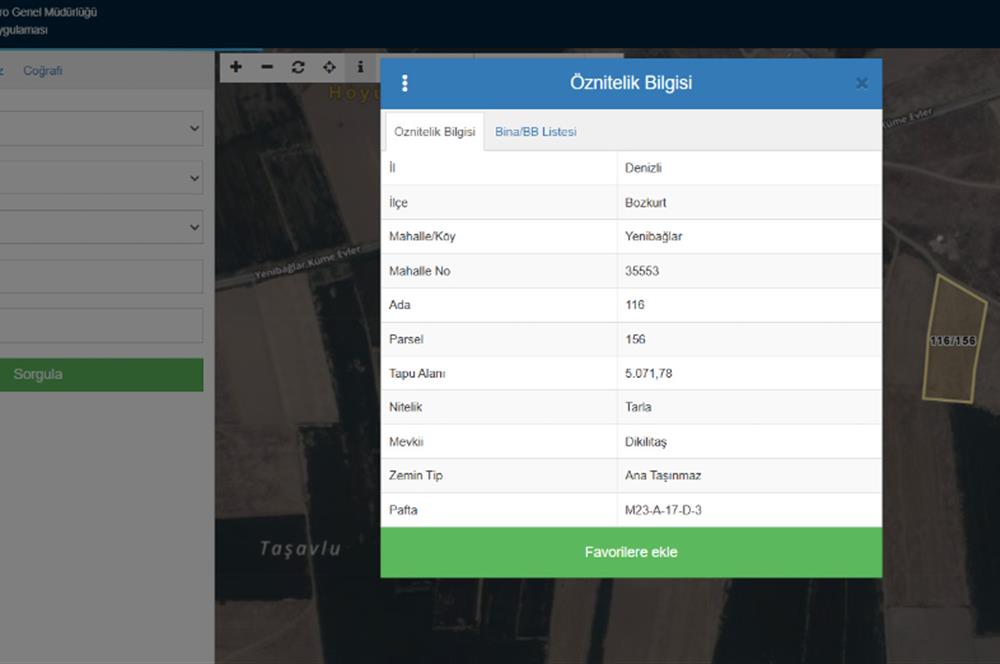
Task: Expand the third dropdown in the query panel
Action: point(100,227)
